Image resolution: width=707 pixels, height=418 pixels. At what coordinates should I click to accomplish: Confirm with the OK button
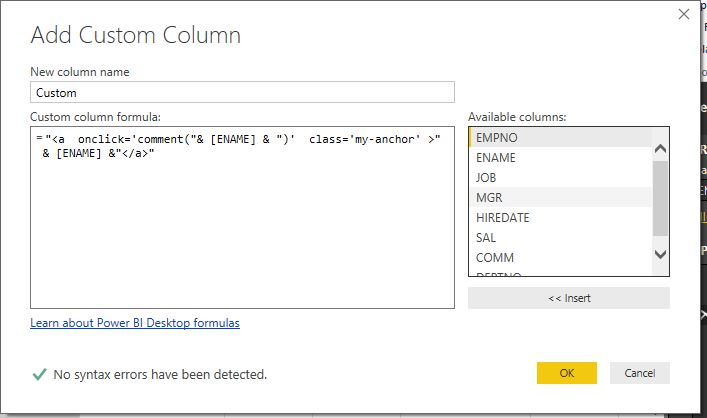pyautogui.click(x=567, y=373)
